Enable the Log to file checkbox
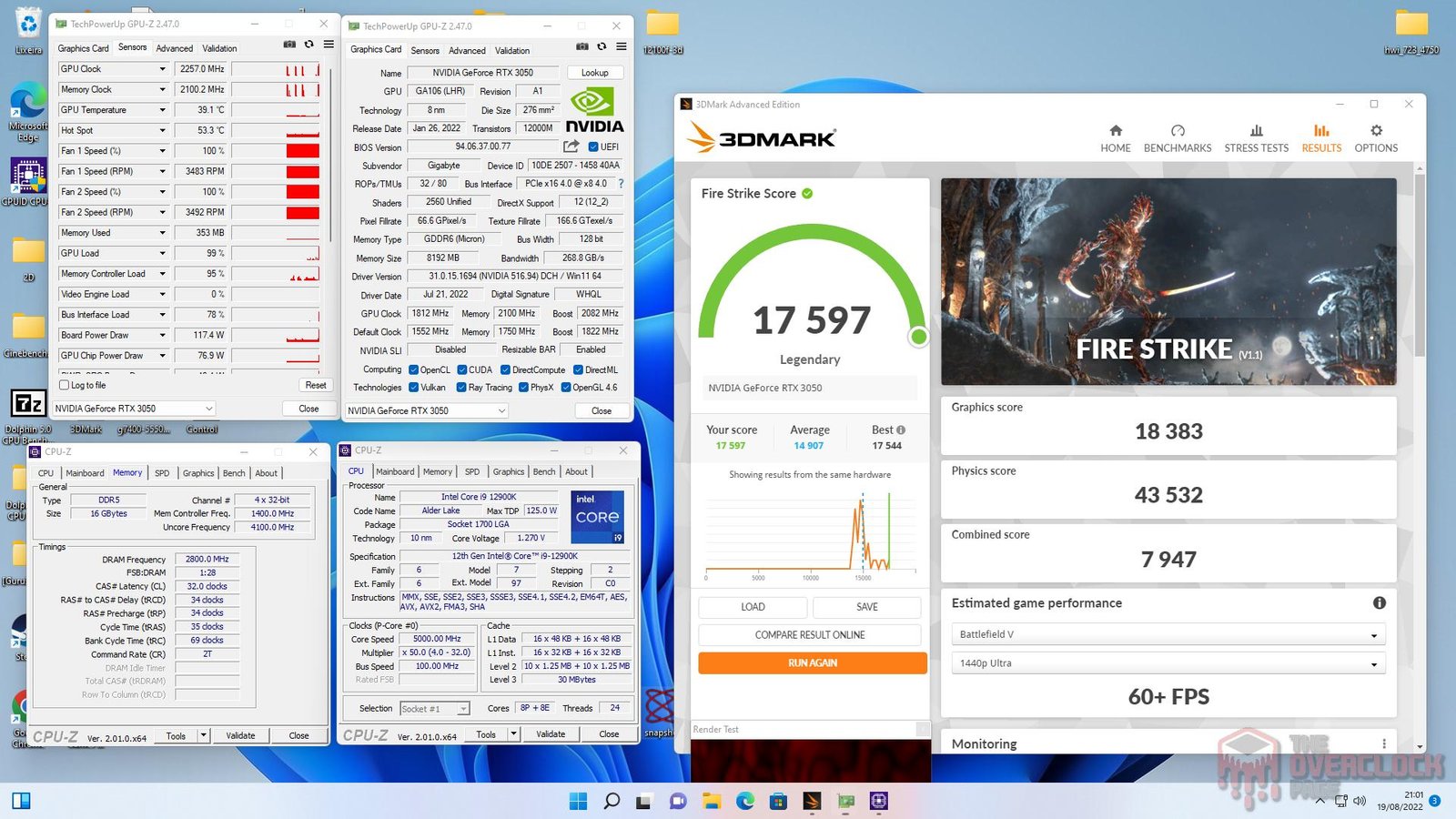Screen dimensions: 1456x819 [65, 385]
